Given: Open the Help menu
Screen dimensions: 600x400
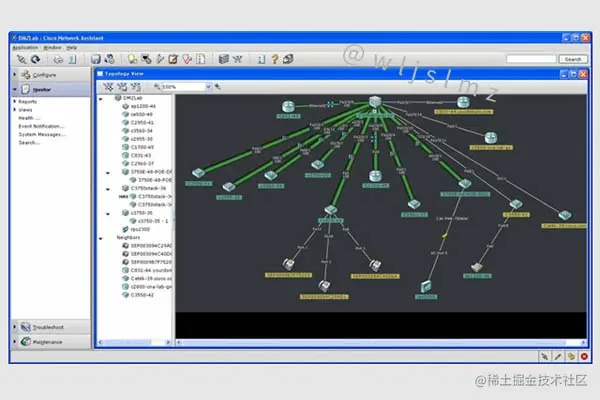Looking at the screenshot, I should (x=72, y=47).
